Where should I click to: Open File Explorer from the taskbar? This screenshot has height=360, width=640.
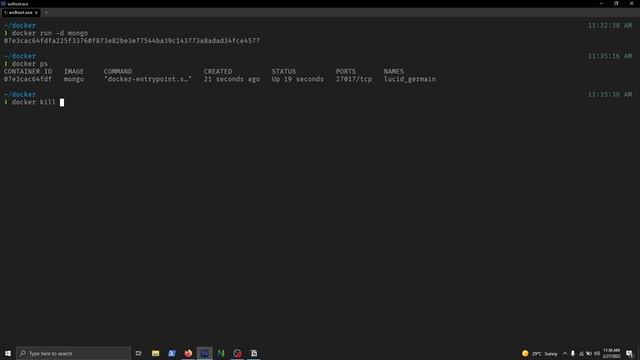click(156, 353)
